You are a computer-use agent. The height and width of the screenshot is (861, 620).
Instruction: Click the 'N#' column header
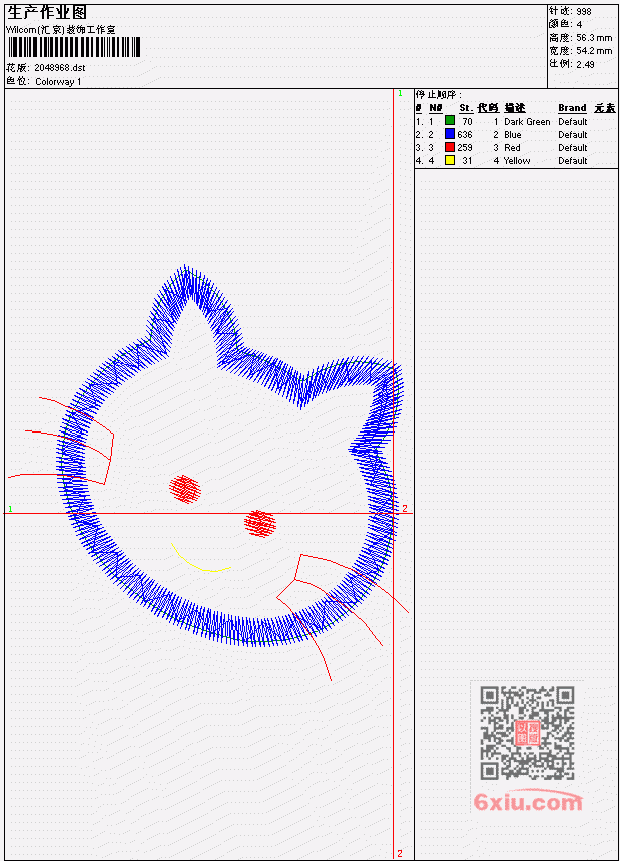point(435,108)
